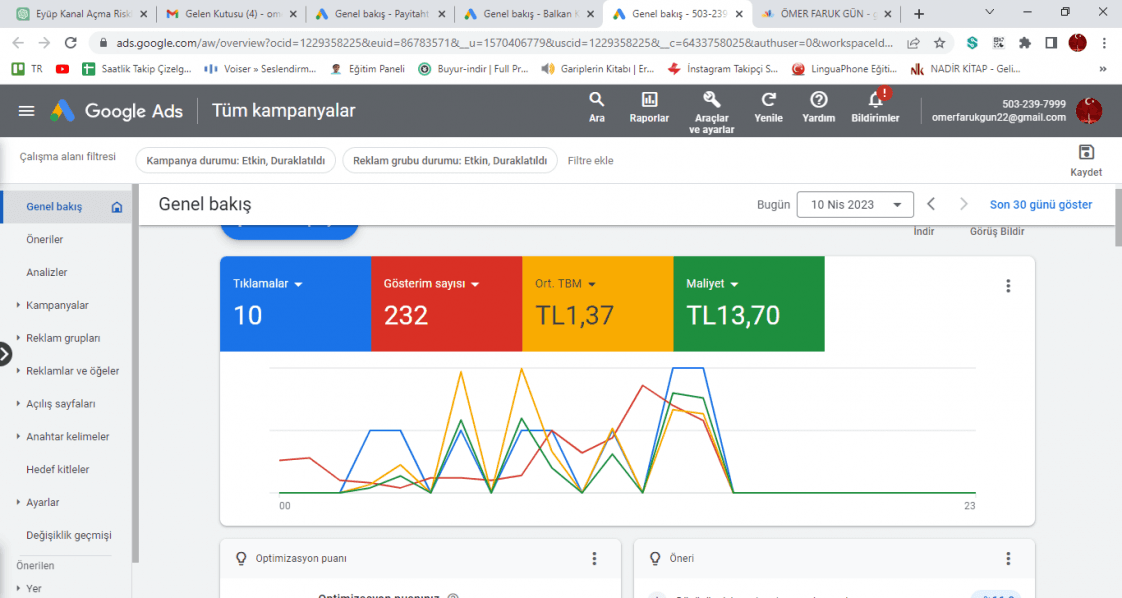Viewport: 1122px width, 598px height.
Task: Open Öneri card three-dot menu
Action: (x=1008, y=559)
